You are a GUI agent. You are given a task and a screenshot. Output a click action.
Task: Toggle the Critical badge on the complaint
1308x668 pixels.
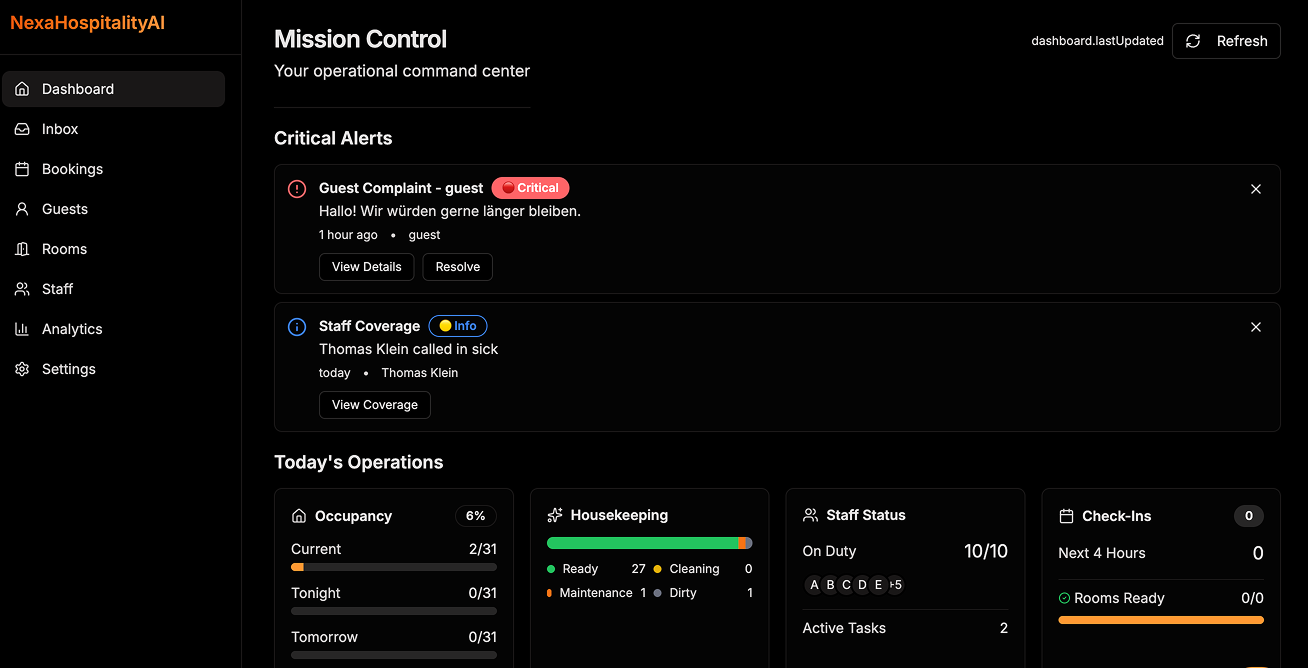530,187
